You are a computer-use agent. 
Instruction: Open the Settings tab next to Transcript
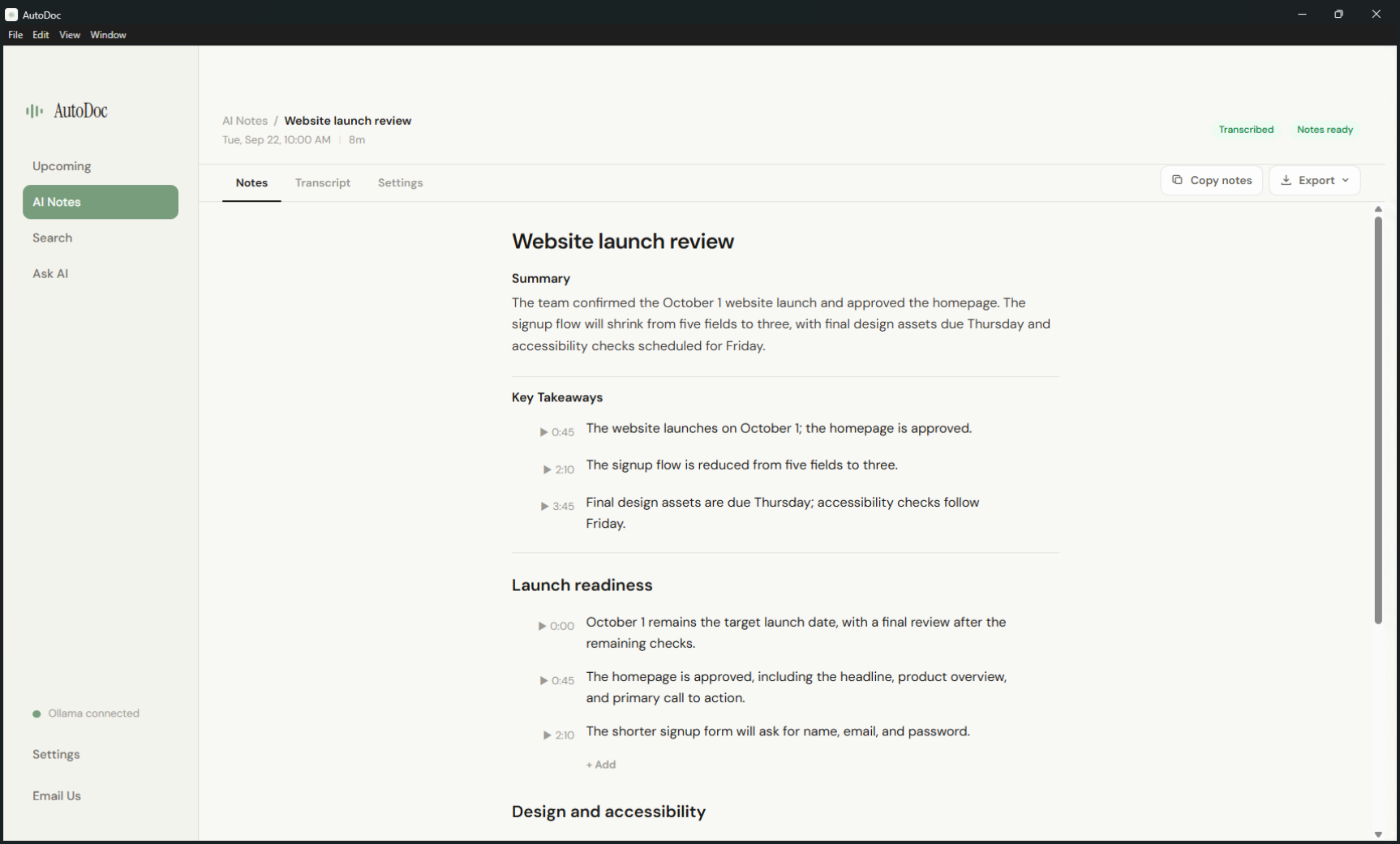[x=401, y=183]
